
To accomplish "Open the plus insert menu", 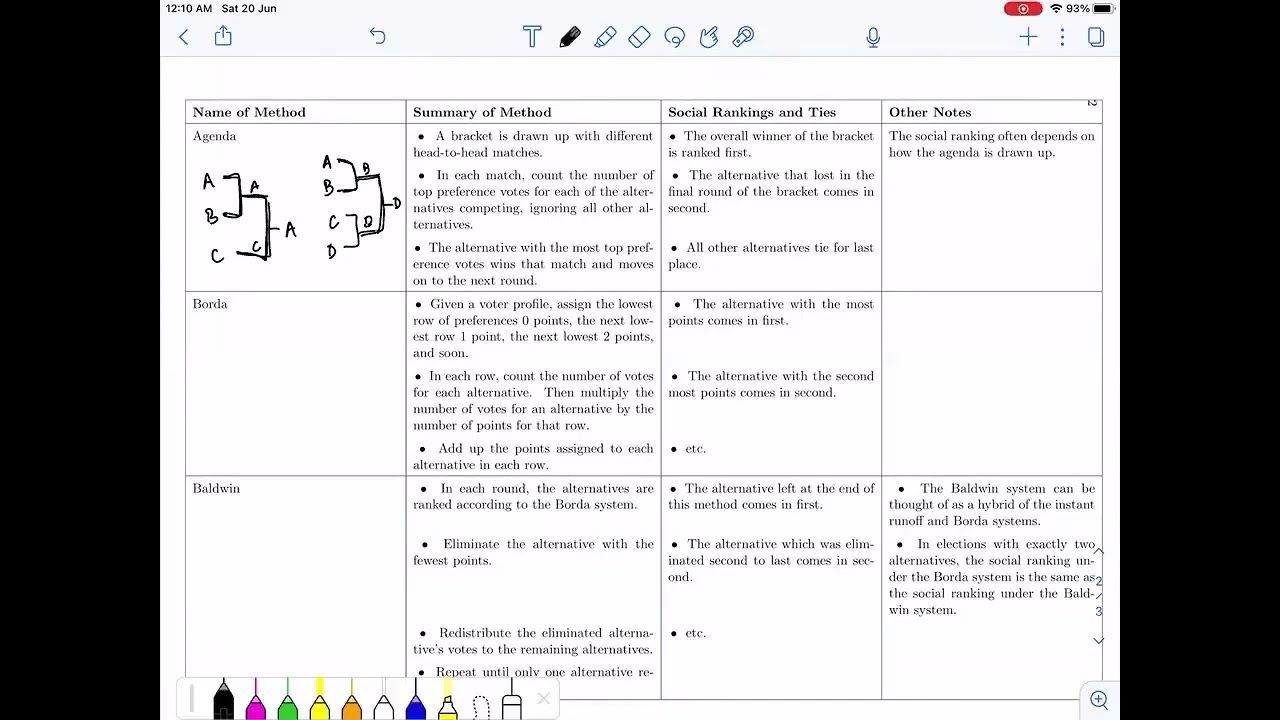I will click(x=1028, y=37).
